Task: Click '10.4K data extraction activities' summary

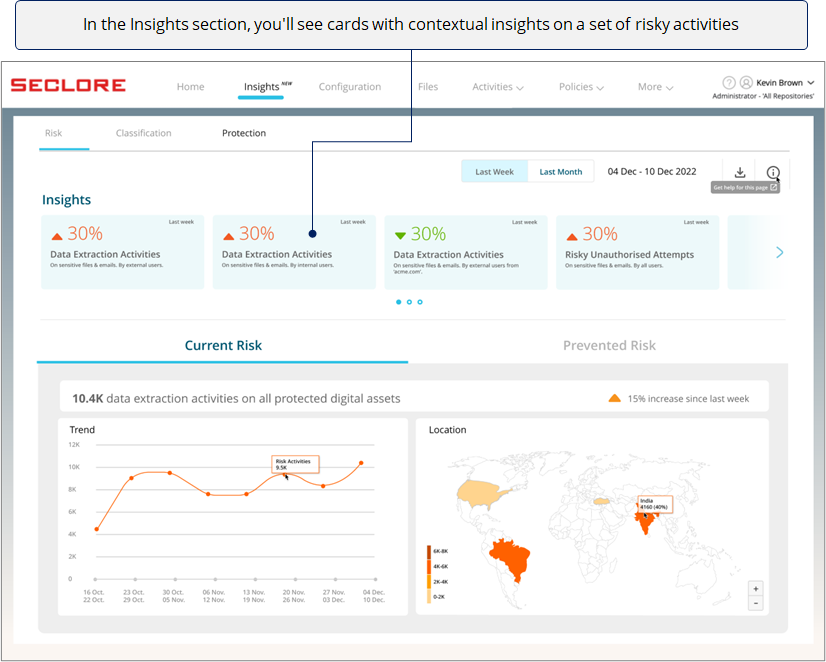Action: (x=236, y=399)
